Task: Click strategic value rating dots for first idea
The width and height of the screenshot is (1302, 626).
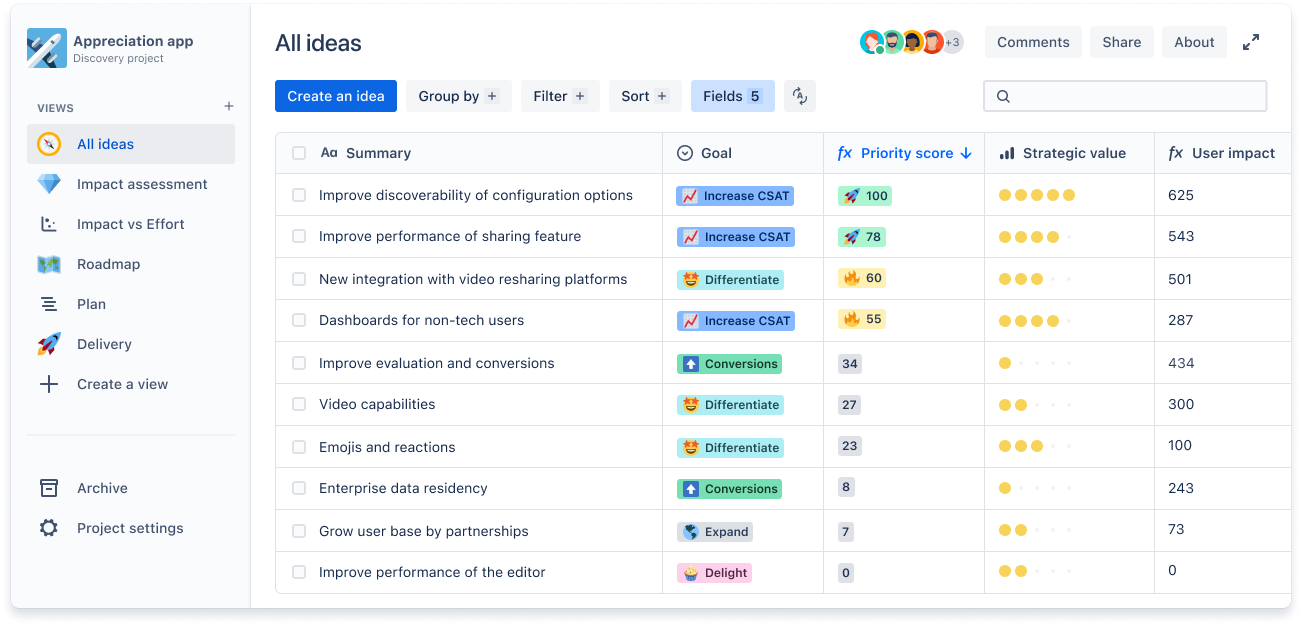Action: (1036, 195)
